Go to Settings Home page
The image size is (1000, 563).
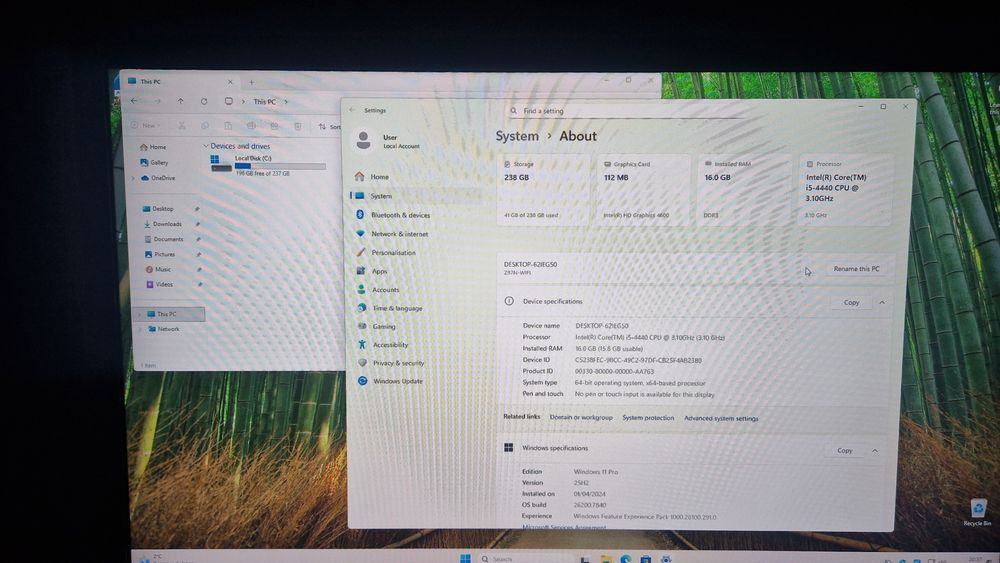[x=372, y=177]
